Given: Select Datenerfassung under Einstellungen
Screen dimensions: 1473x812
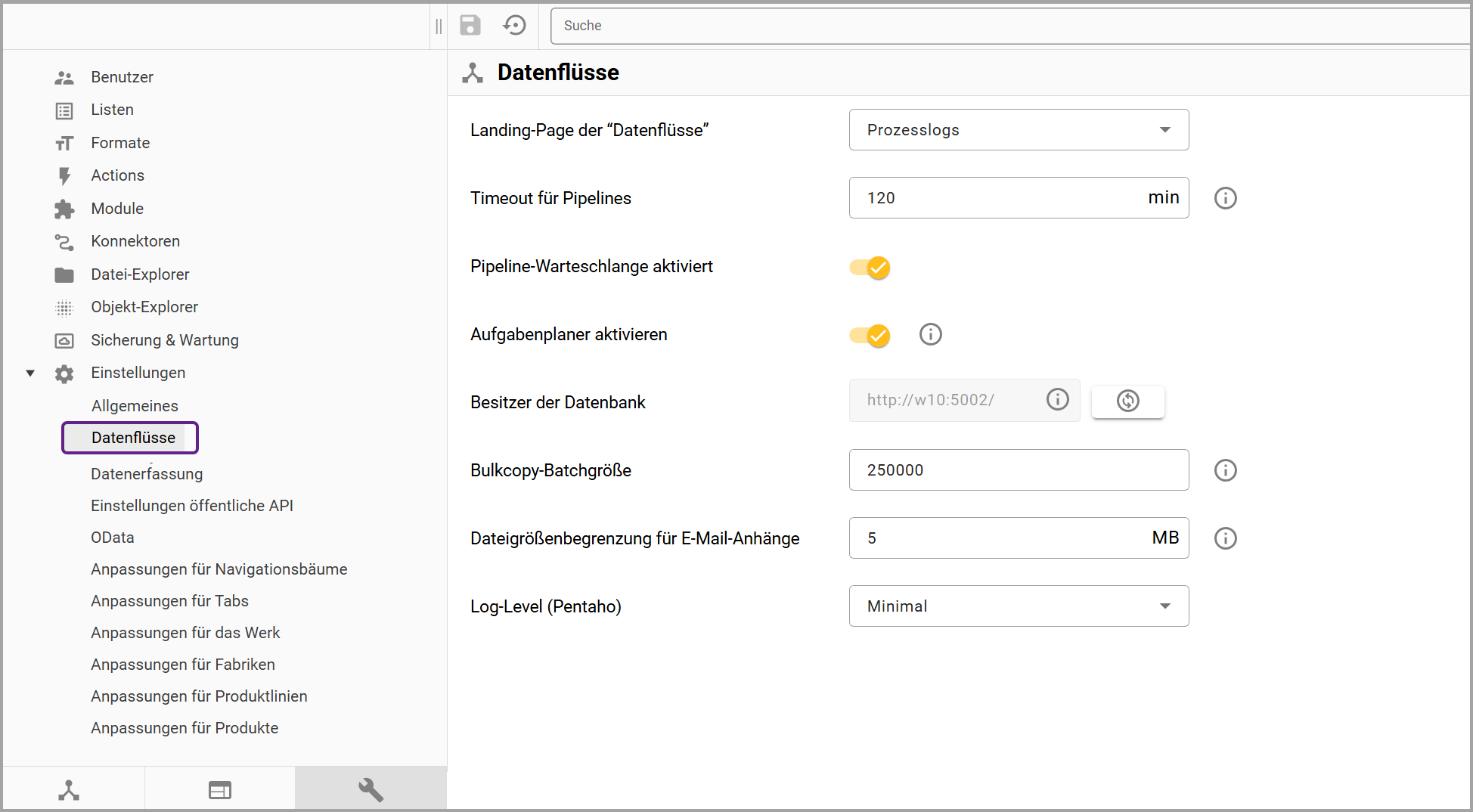Looking at the screenshot, I should click(x=147, y=474).
